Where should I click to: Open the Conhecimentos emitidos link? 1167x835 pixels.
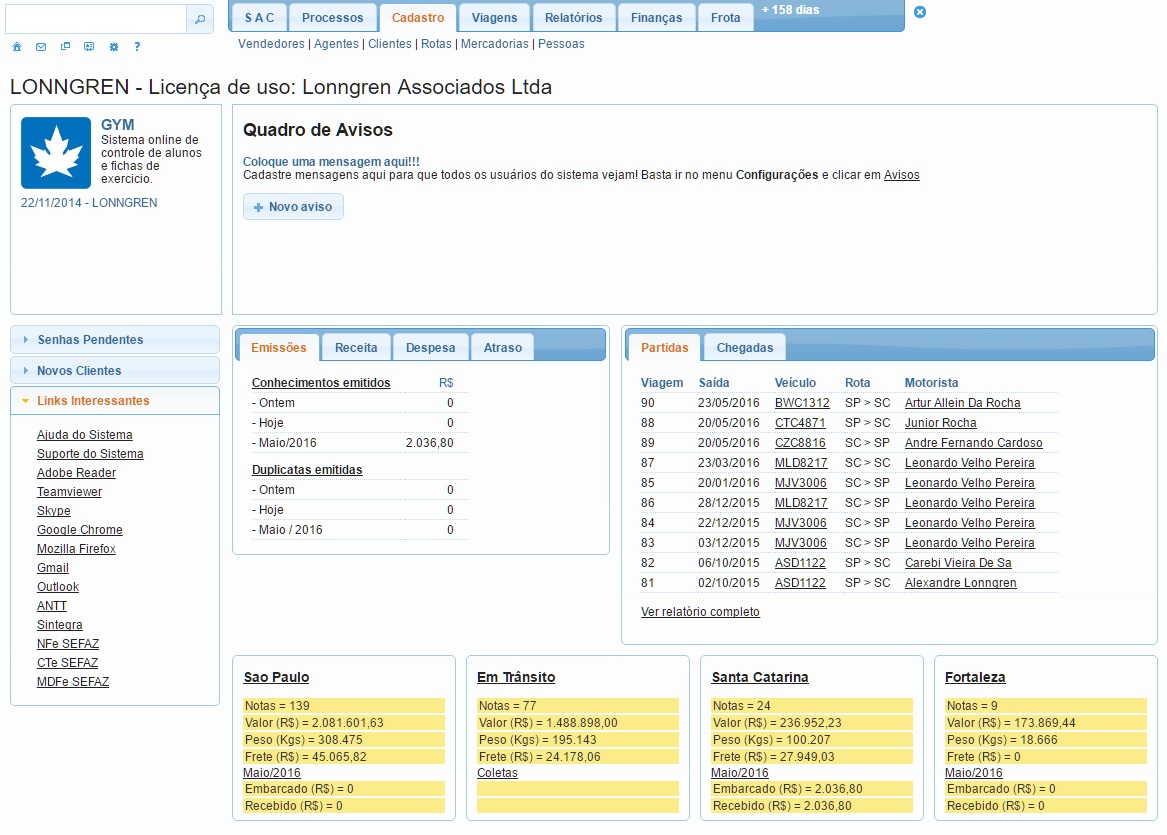click(x=321, y=383)
